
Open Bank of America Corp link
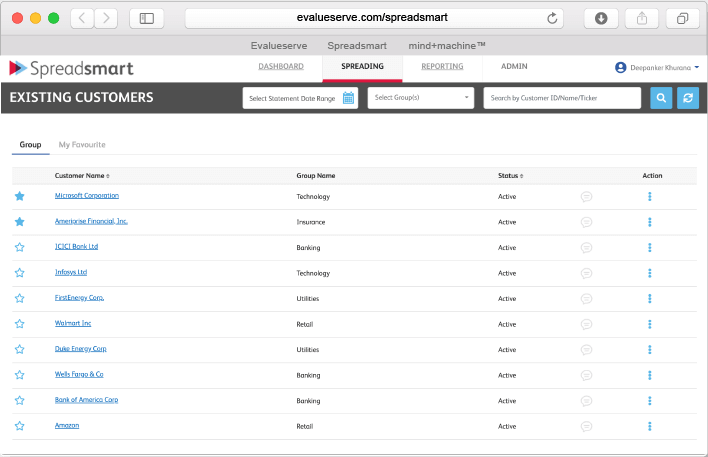86,400
